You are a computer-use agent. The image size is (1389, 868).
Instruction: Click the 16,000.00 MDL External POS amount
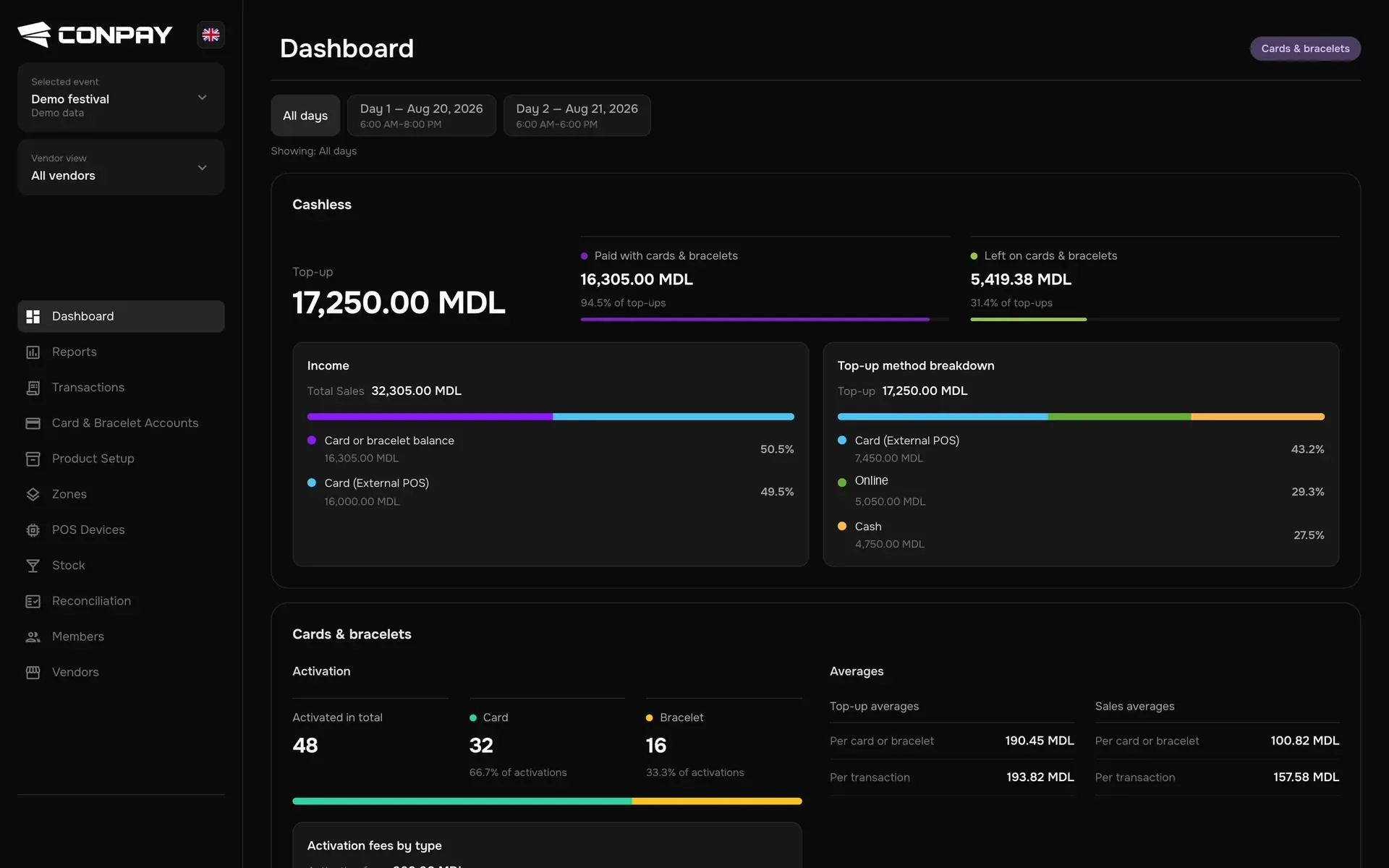361,502
